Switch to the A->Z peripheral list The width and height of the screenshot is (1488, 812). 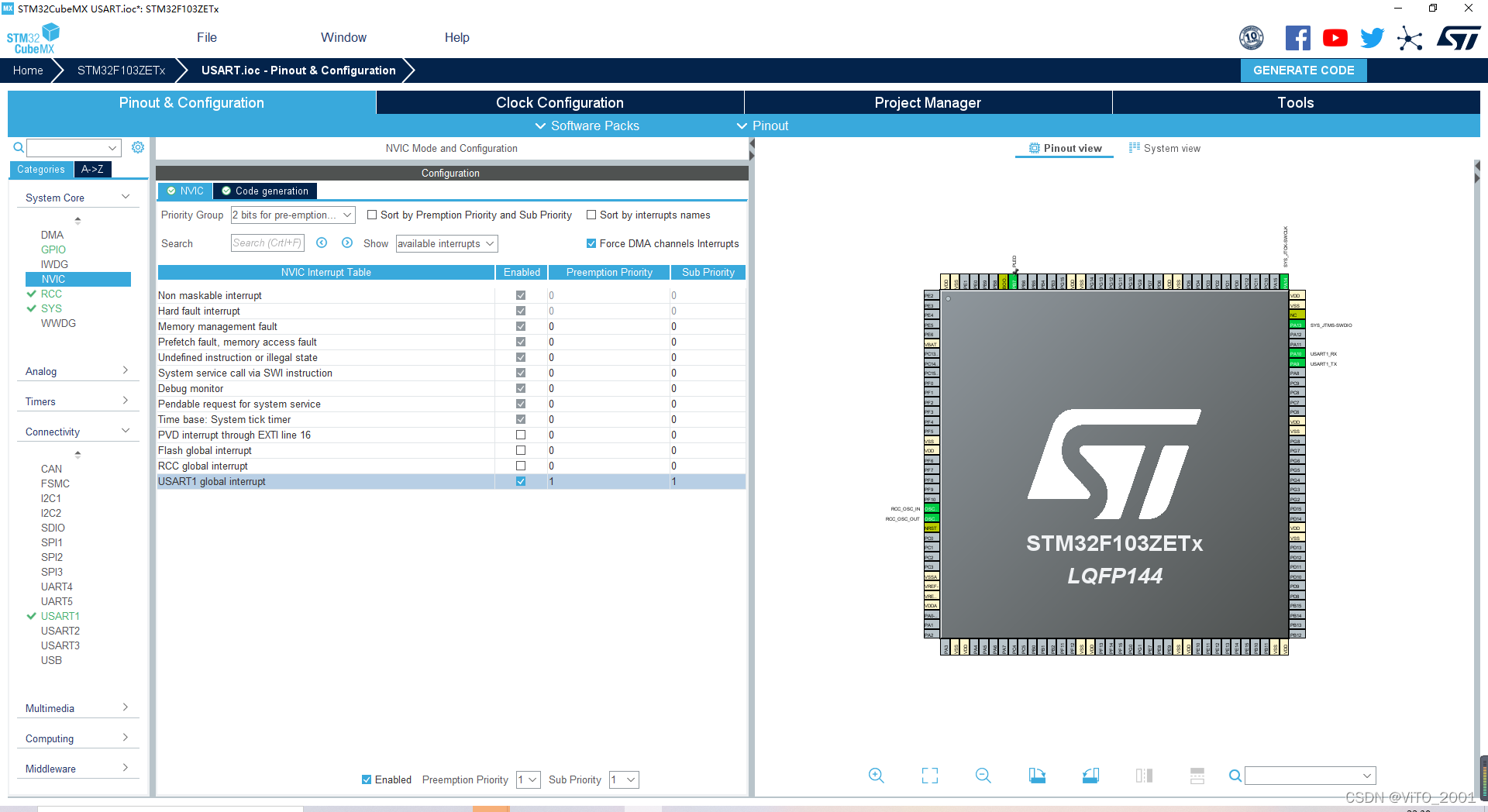[x=92, y=169]
